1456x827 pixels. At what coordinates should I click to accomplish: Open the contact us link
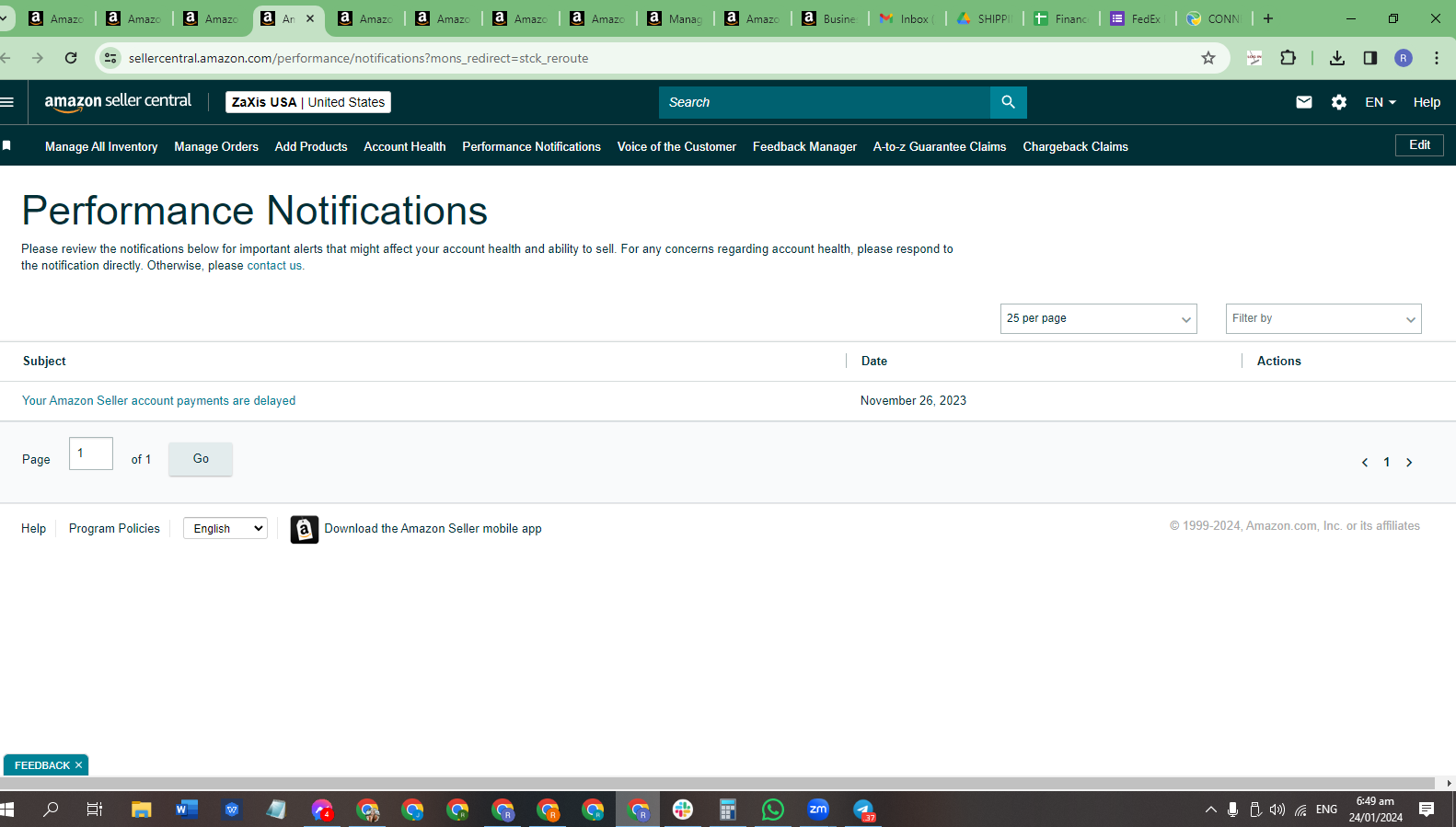coord(274,266)
